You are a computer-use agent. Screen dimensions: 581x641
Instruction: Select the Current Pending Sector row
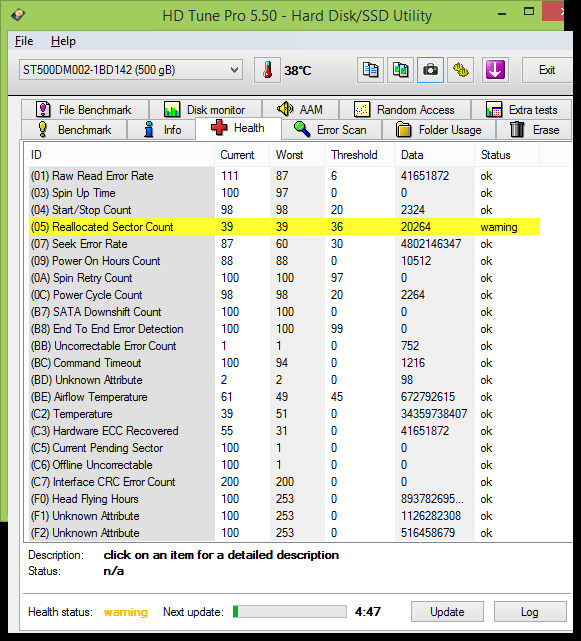[285, 448]
